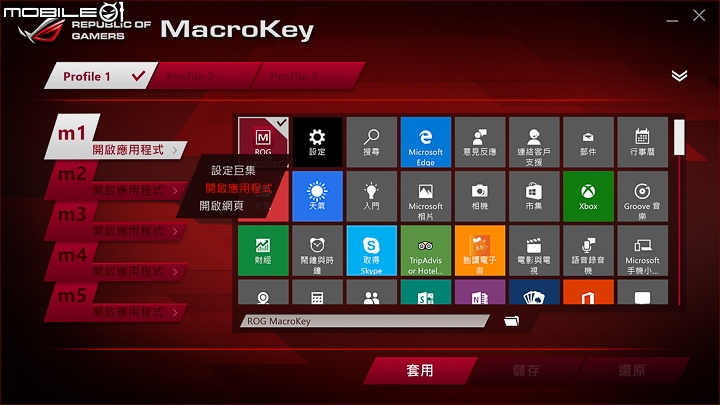Pick the Solitaire playing cards tile
This screenshot has width=720, height=405.
(x=534, y=292)
